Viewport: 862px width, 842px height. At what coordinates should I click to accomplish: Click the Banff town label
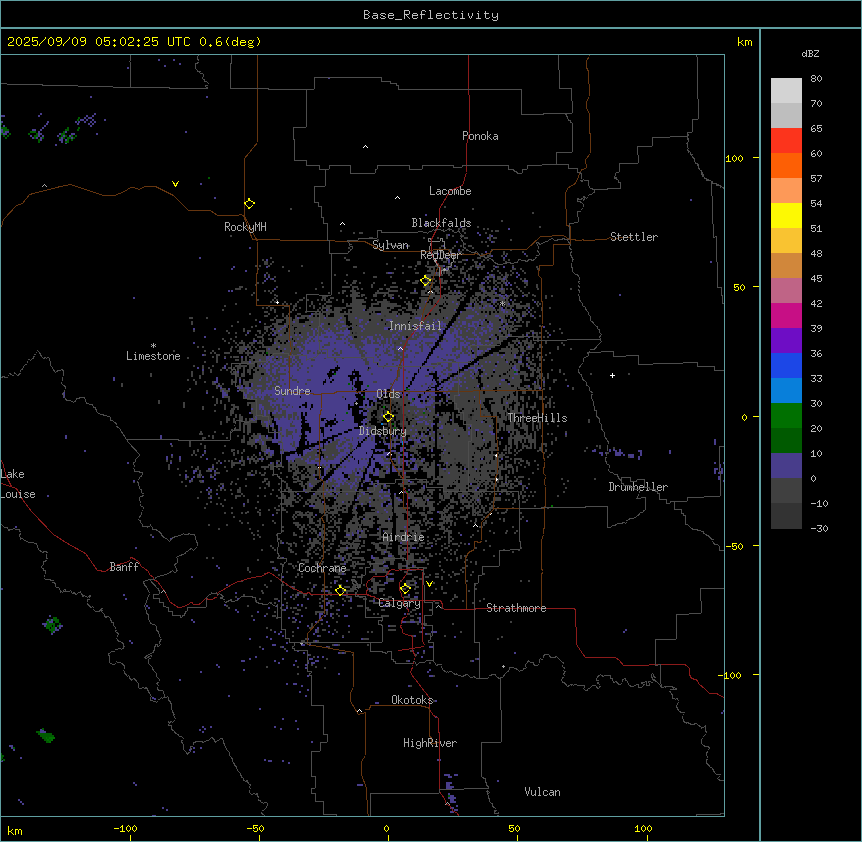point(124,567)
